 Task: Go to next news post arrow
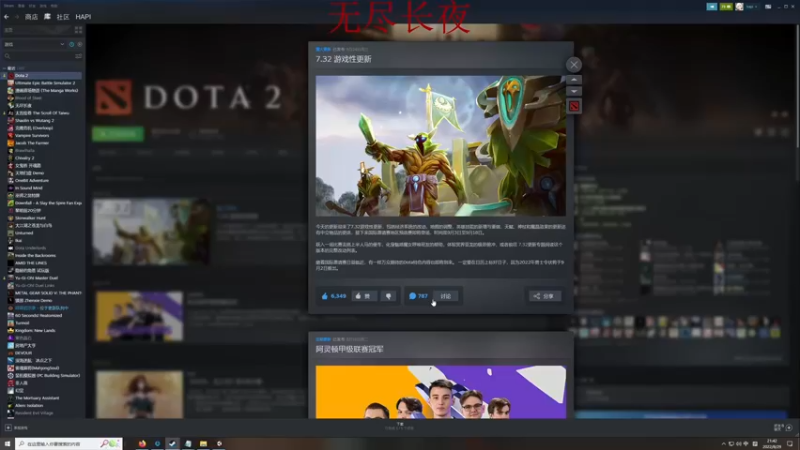click(573, 91)
